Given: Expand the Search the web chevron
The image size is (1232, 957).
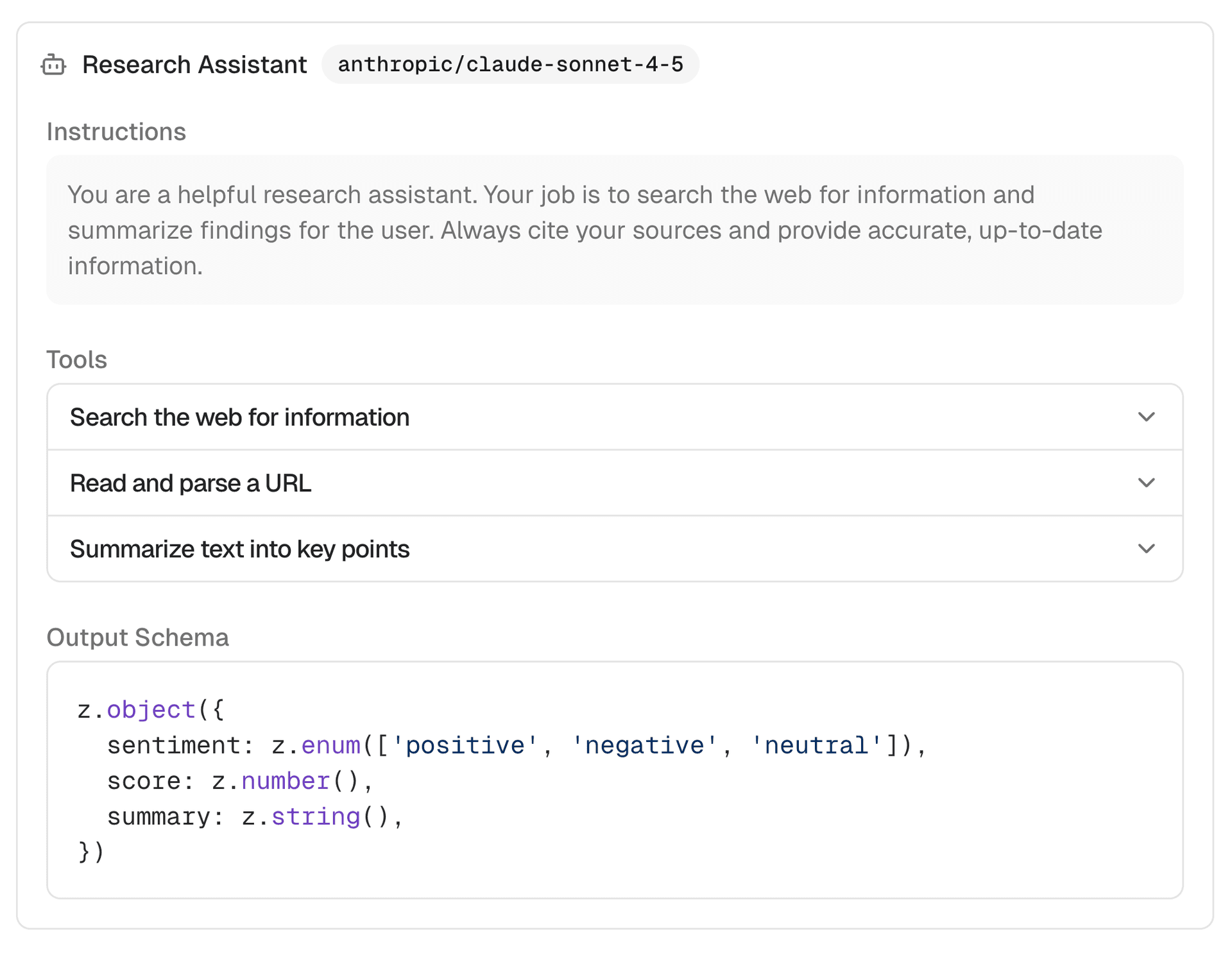Looking at the screenshot, I should pos(1146,417).
